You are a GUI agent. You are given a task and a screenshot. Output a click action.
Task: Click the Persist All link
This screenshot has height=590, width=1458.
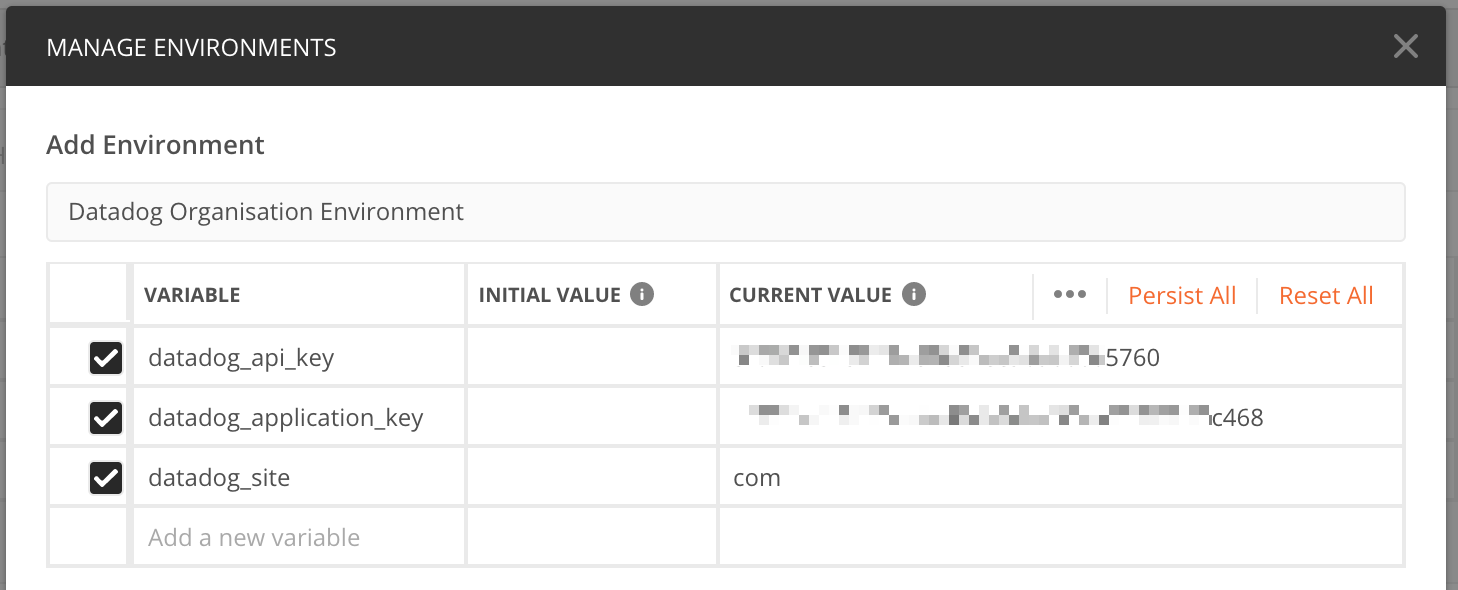[1182, 295]
